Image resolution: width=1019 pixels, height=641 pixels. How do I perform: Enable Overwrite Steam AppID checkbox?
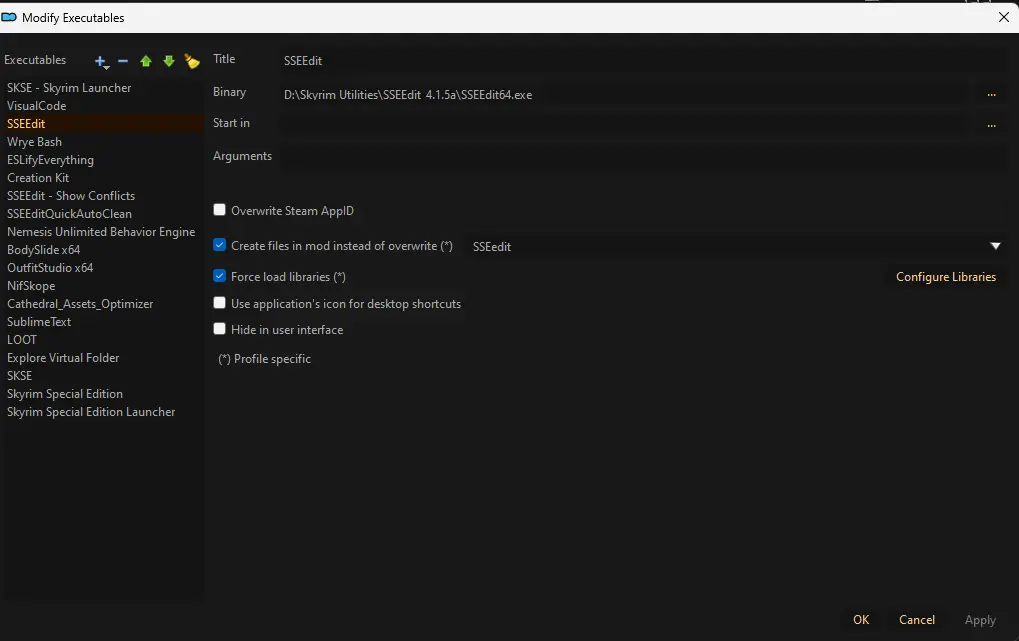click(220, 210)
